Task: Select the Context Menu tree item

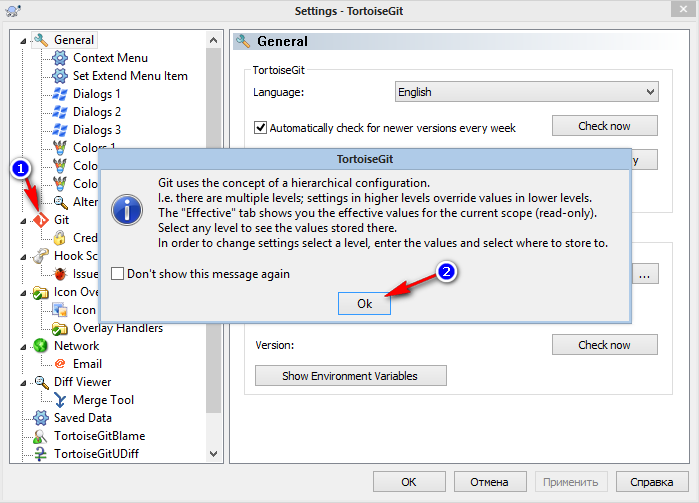Action: coord(110,58)
